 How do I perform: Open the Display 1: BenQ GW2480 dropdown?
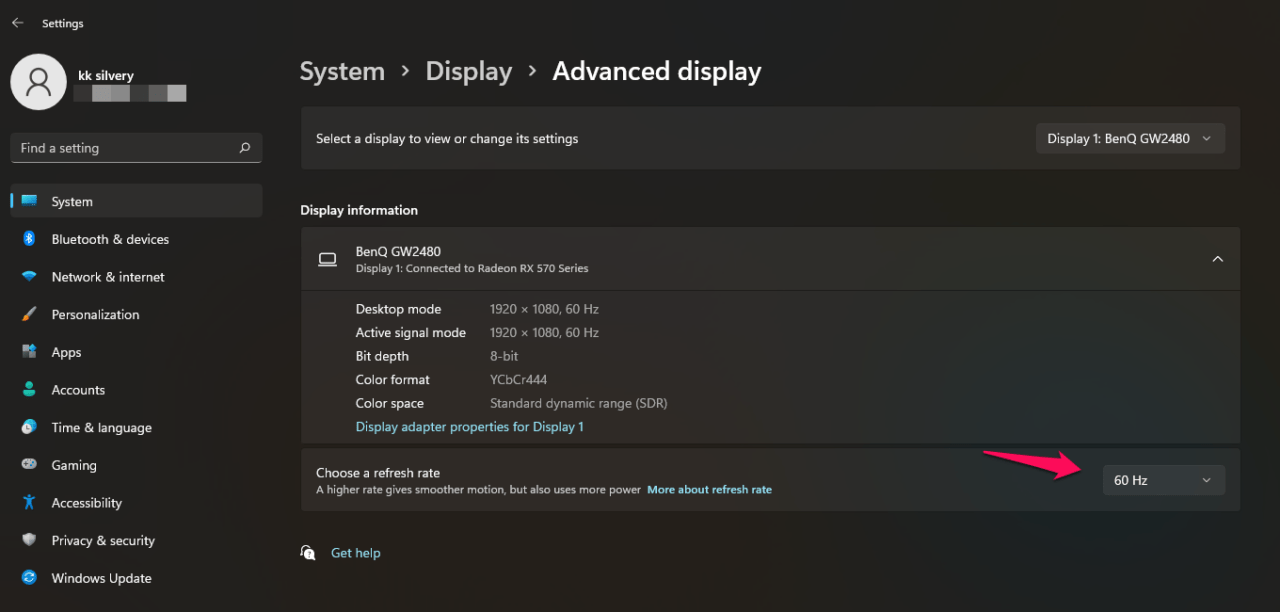pos(1130,139)
